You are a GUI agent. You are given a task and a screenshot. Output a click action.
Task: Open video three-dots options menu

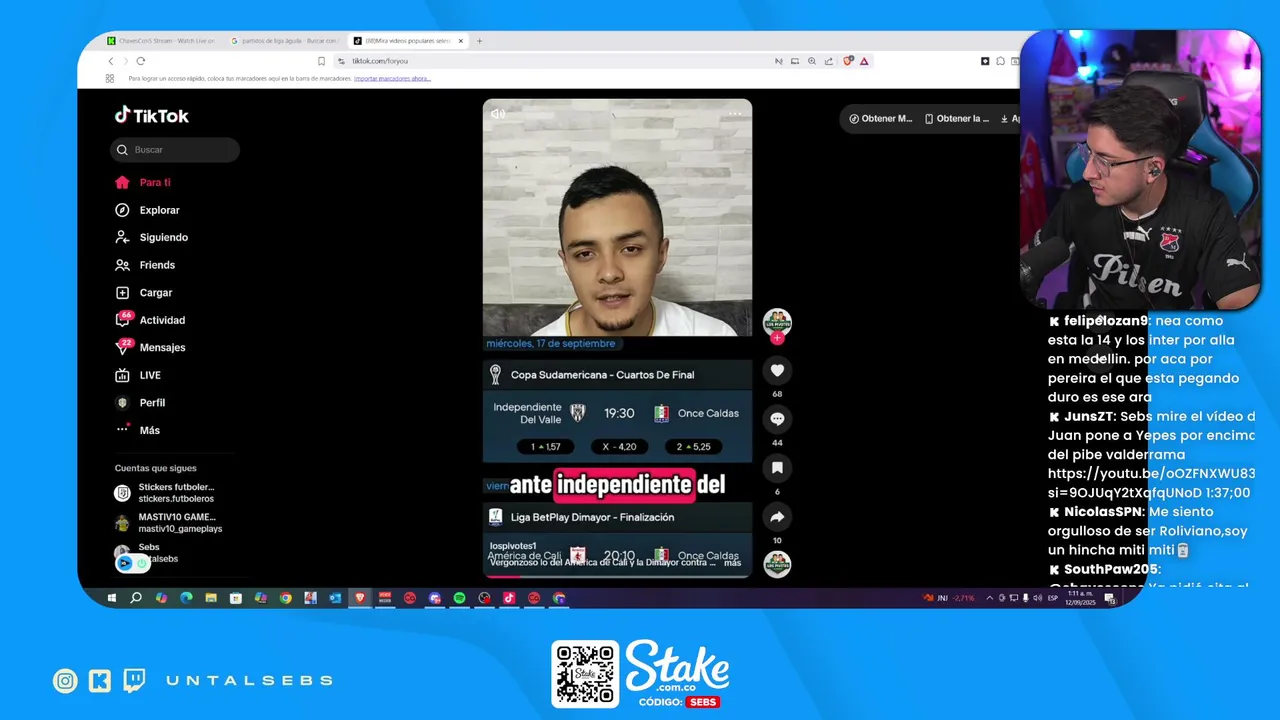(735, 113)
